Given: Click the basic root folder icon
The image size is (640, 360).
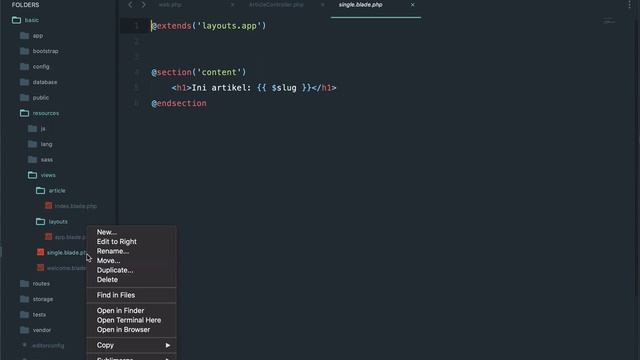Looking at the screenshot, I should [x=16, y=20].
